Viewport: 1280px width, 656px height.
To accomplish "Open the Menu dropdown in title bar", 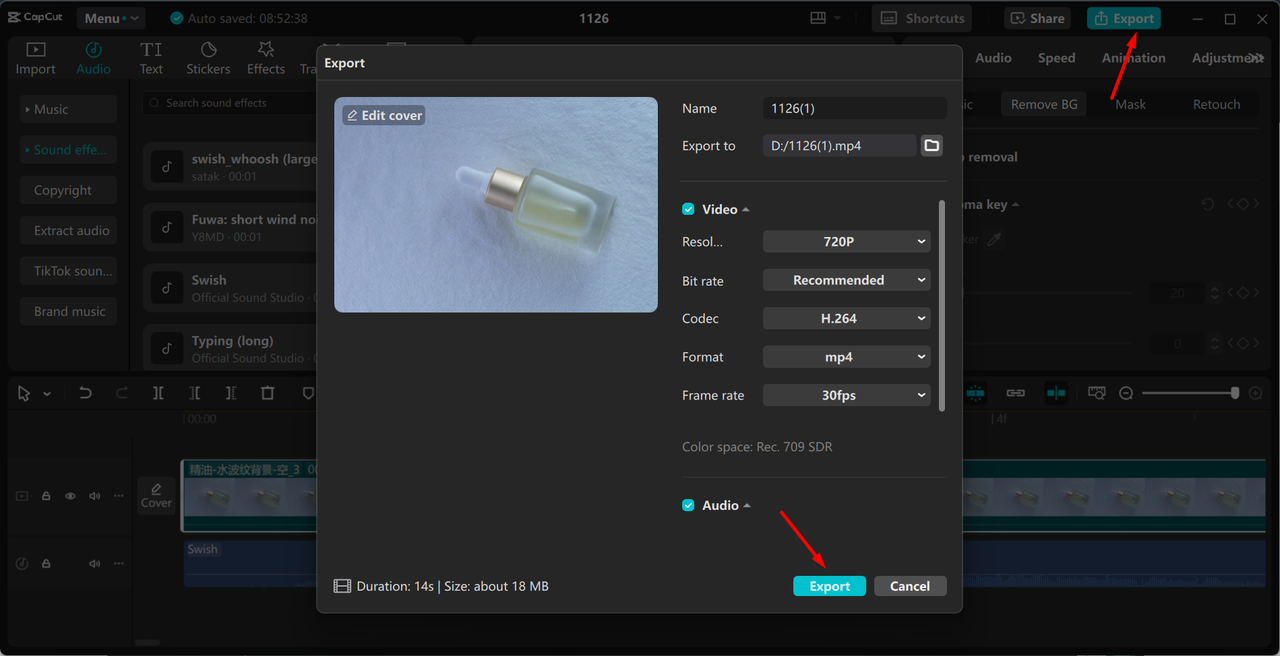I will coord(111,18).
